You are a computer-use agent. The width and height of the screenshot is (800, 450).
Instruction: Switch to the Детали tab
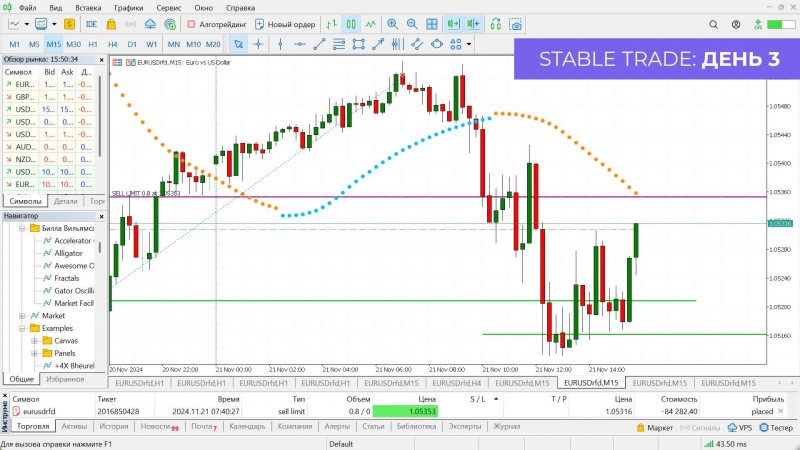click(66, 201)
